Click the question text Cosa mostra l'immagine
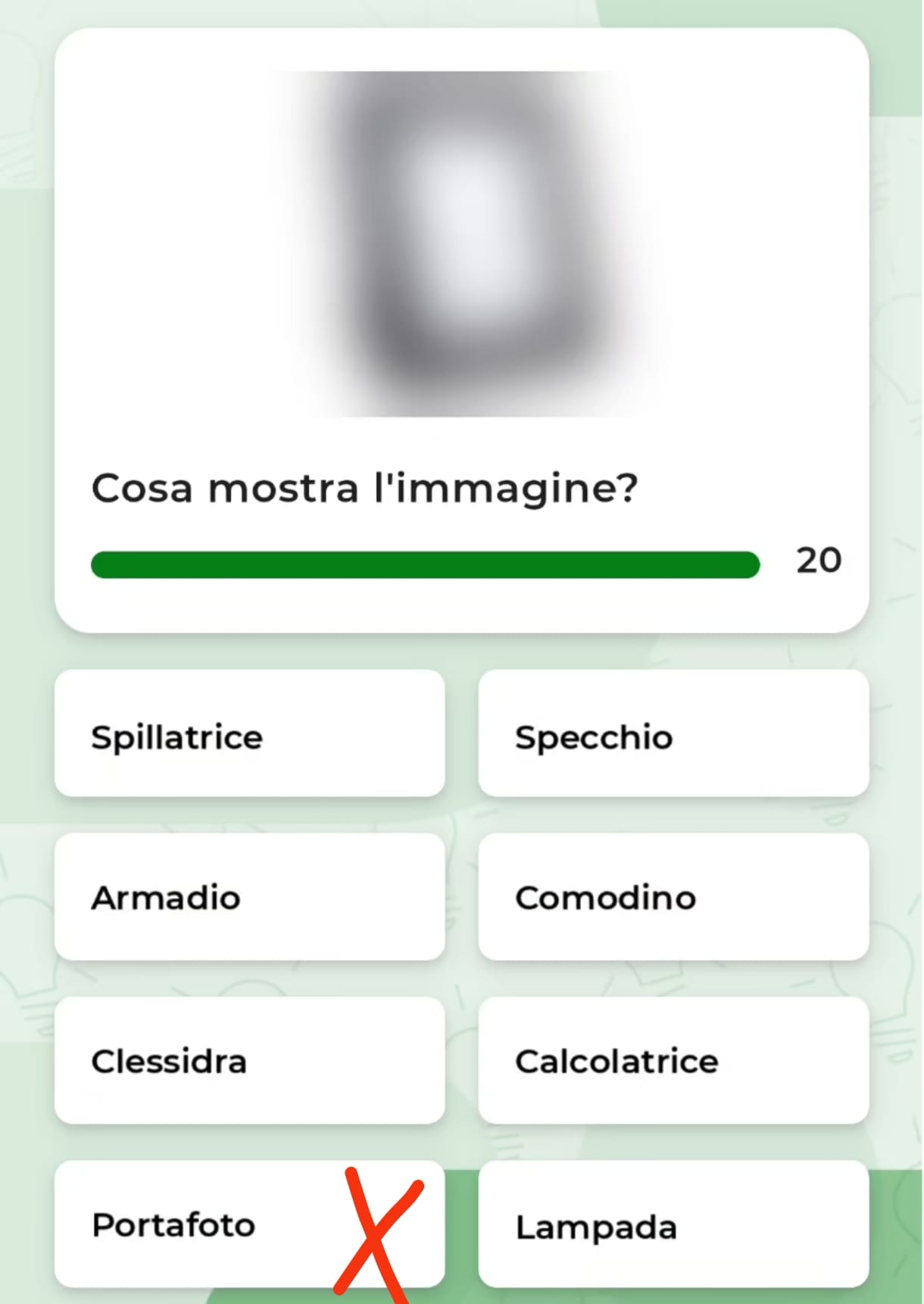Screen dimensions: 924x1304 pos(365,489)
